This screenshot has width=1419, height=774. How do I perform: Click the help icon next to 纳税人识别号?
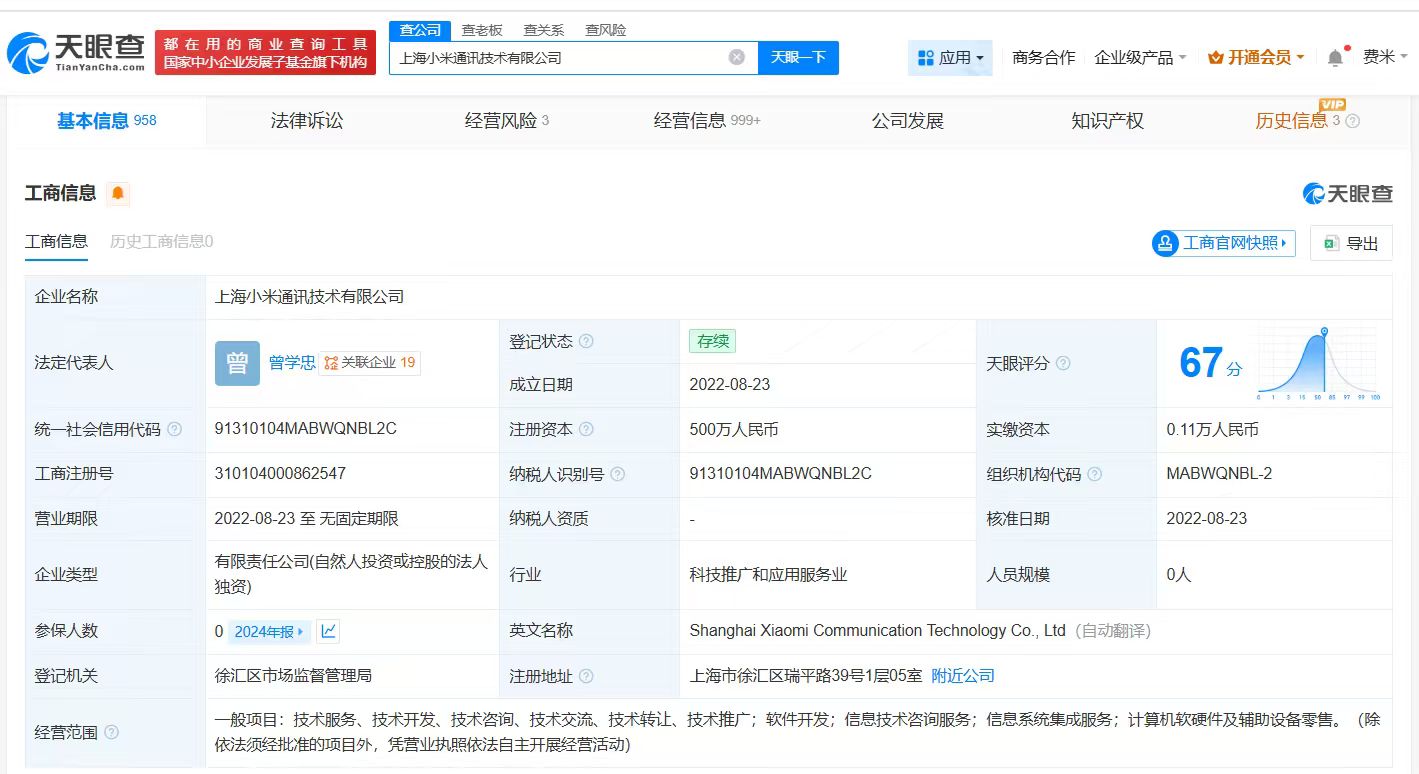[617, 474]
